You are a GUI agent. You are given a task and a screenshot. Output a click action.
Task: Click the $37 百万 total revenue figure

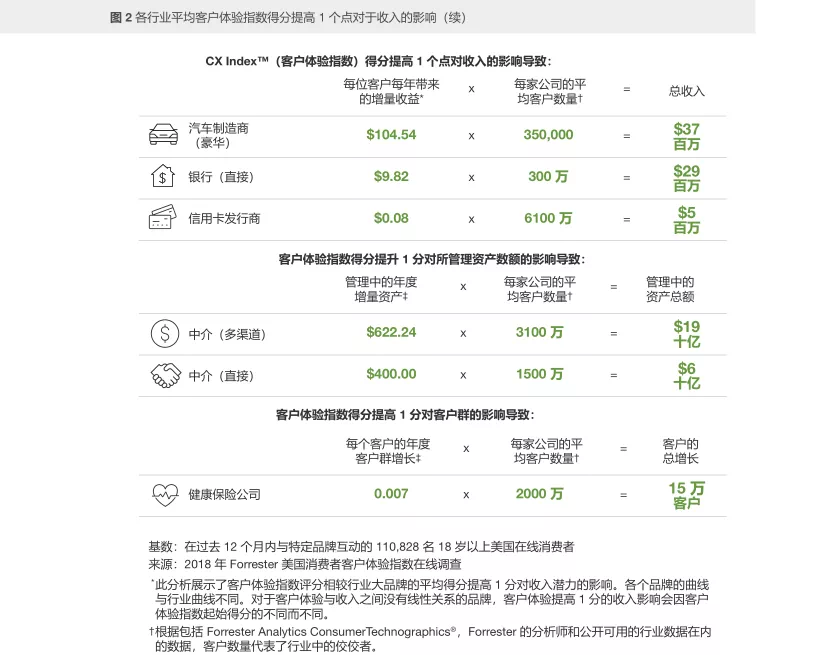pos(686,135)
